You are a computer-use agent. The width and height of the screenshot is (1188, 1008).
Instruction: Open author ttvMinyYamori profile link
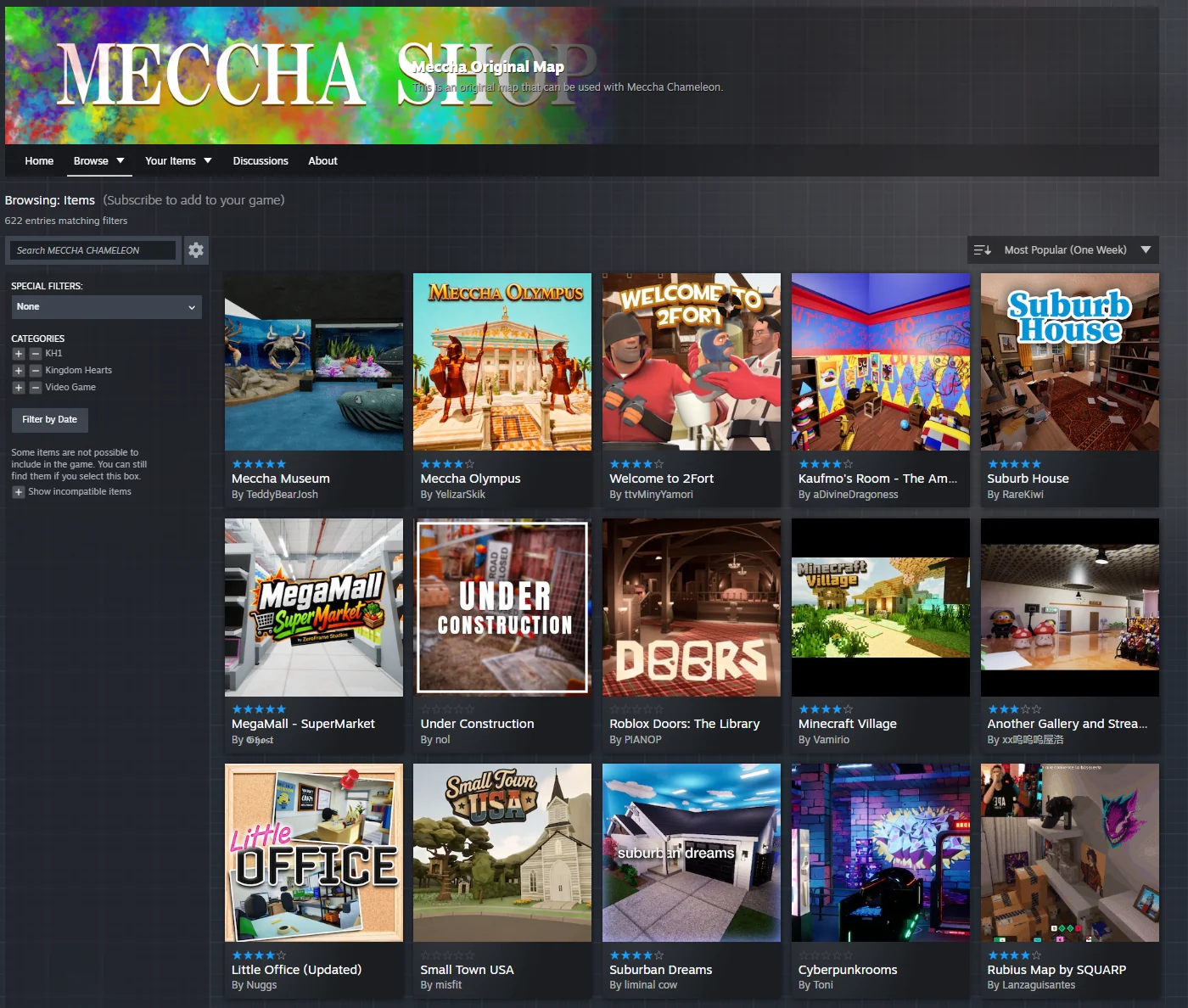coord(658,495)
